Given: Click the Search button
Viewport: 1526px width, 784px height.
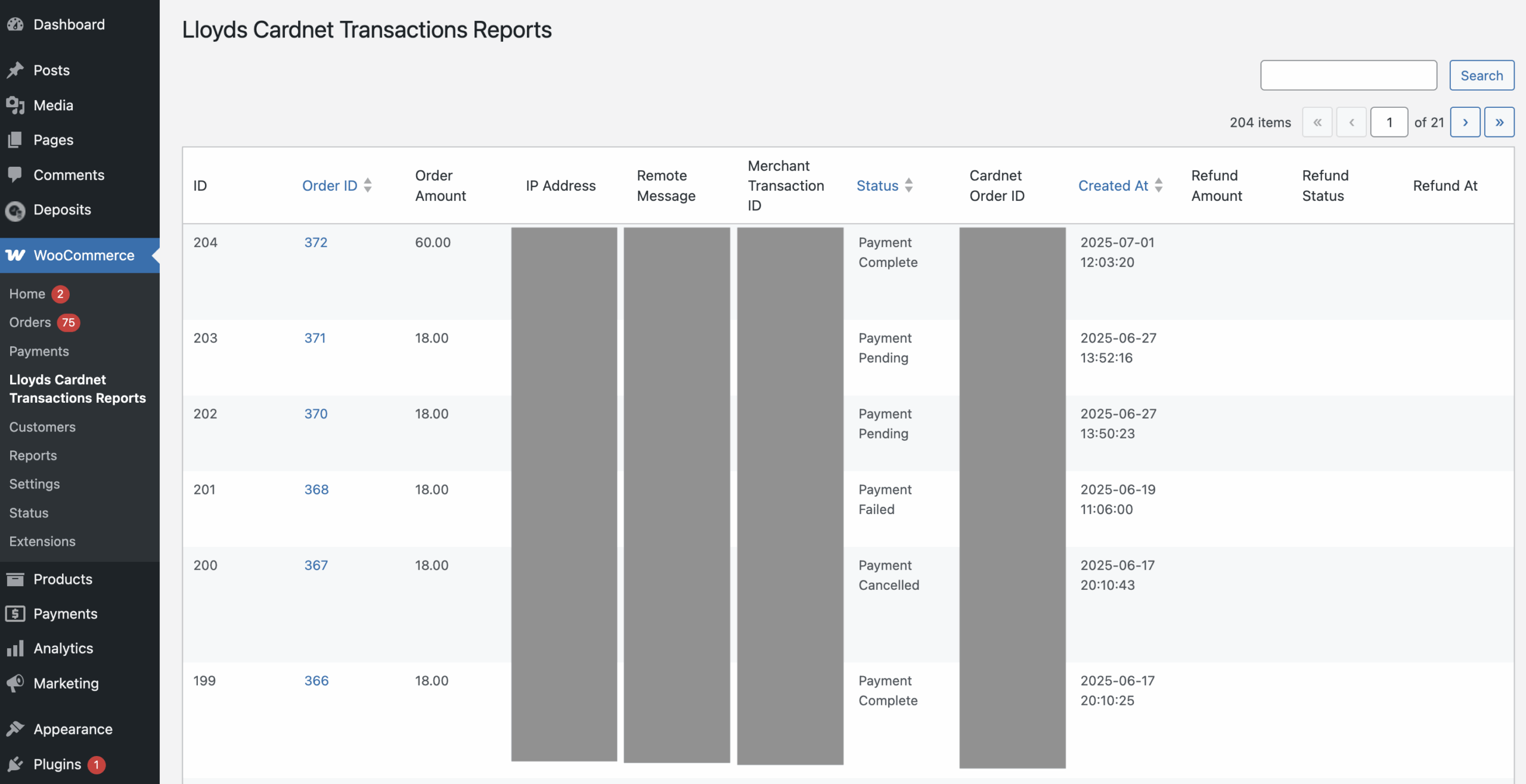Looking at the screenshot, I should point(1482,75).
